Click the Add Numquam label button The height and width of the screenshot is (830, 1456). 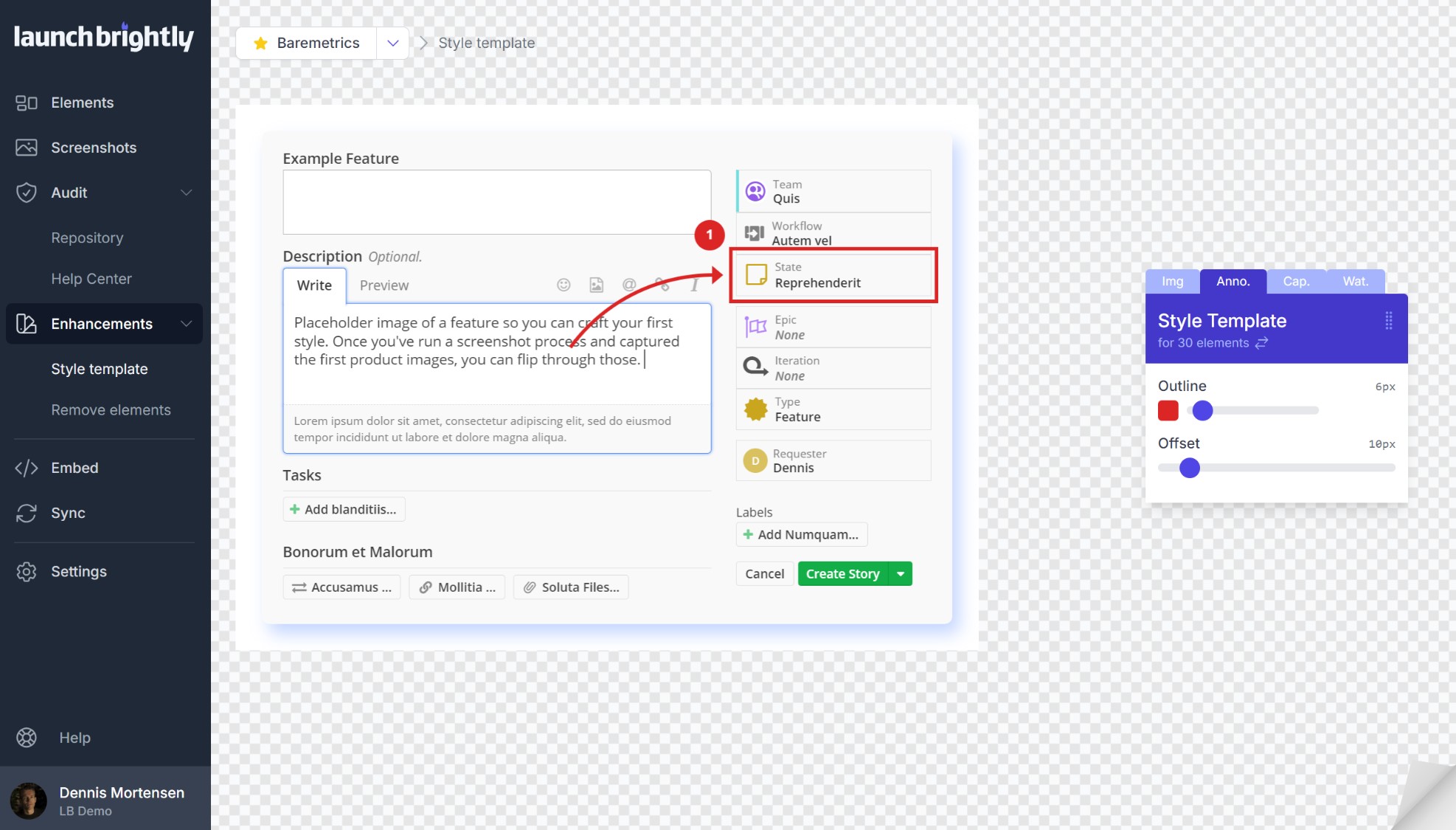point(801,534)
